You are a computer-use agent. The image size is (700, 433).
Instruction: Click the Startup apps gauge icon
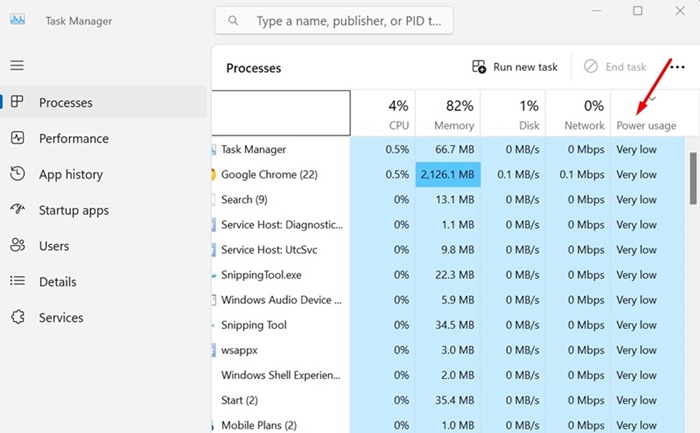(x=17, y=210)
